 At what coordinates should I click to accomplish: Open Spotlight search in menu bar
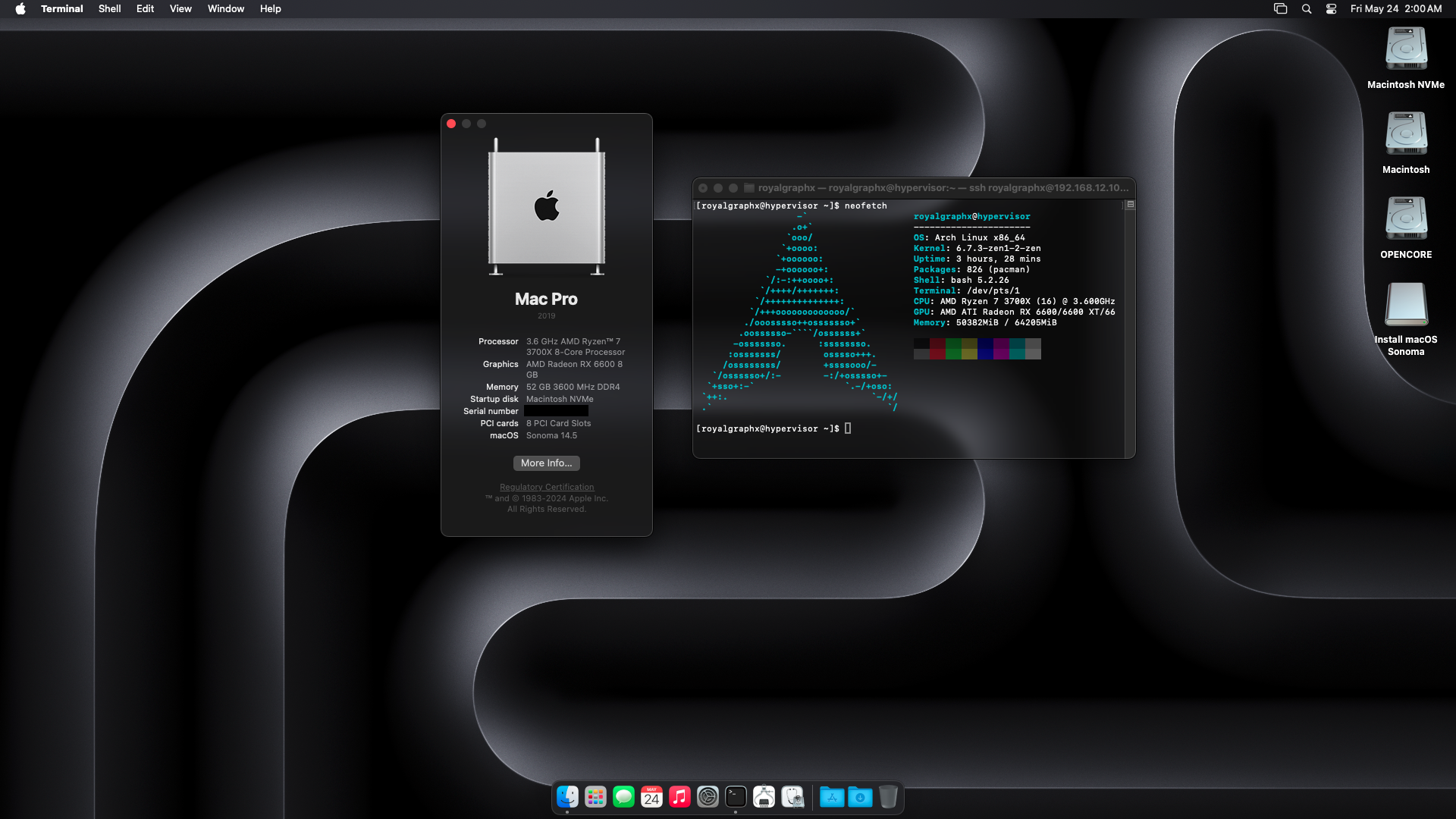point(1307,9)
